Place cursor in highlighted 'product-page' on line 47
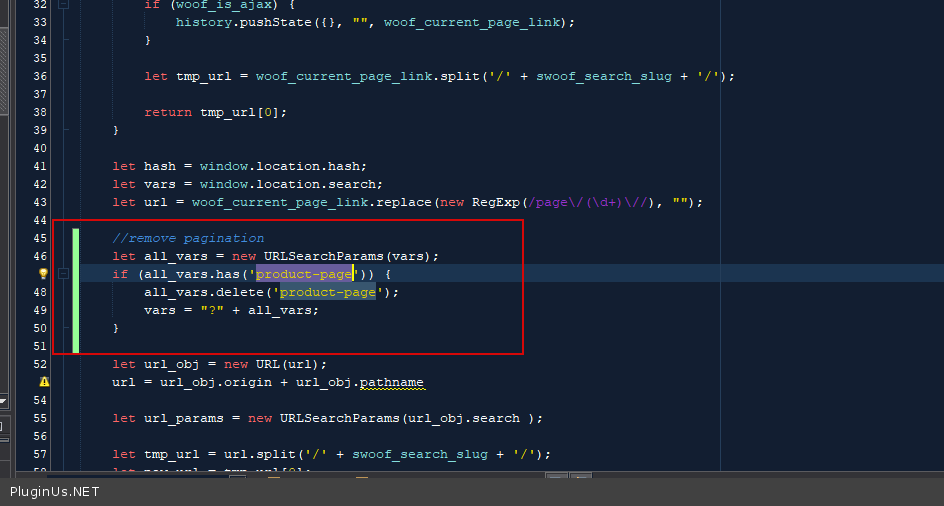 (304, 274)
